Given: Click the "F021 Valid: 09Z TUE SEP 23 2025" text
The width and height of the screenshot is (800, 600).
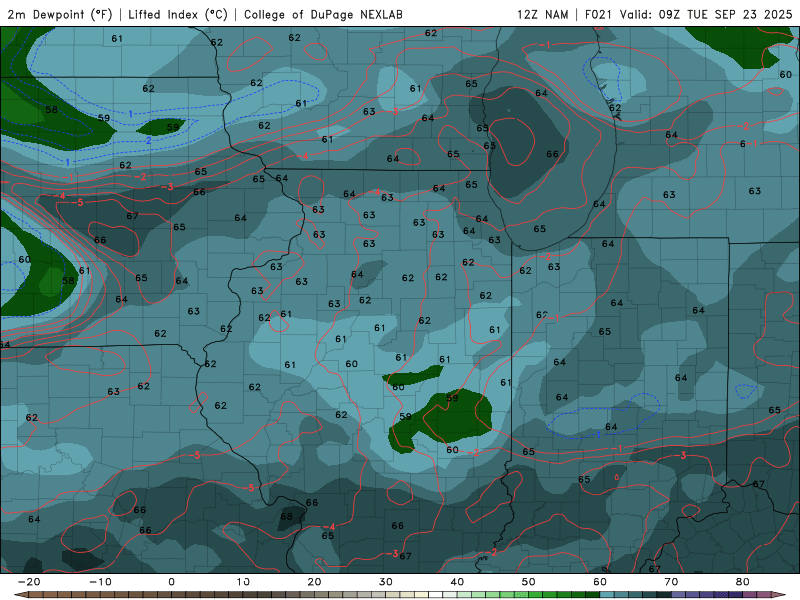Looking at the screenshot, I should [x=688, y=14].
